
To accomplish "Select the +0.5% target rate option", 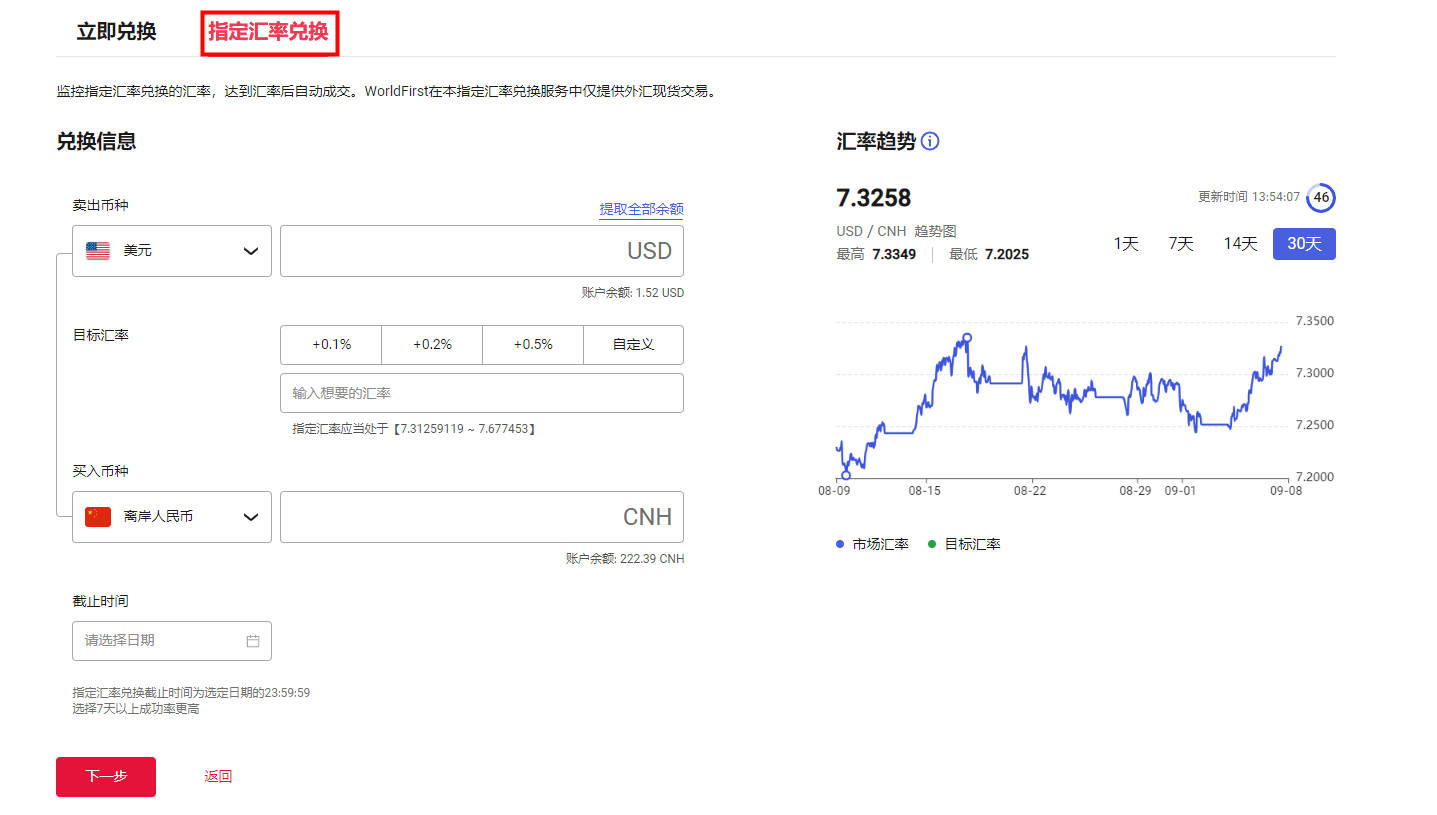I will (x=532, y=344).
